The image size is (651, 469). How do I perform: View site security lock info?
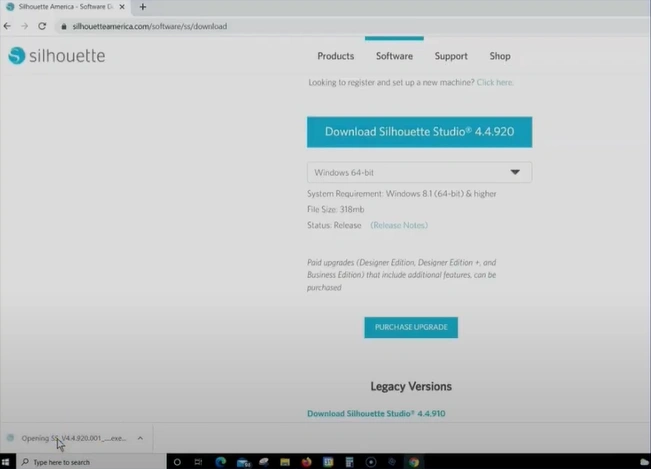click(x=64, y=27)
